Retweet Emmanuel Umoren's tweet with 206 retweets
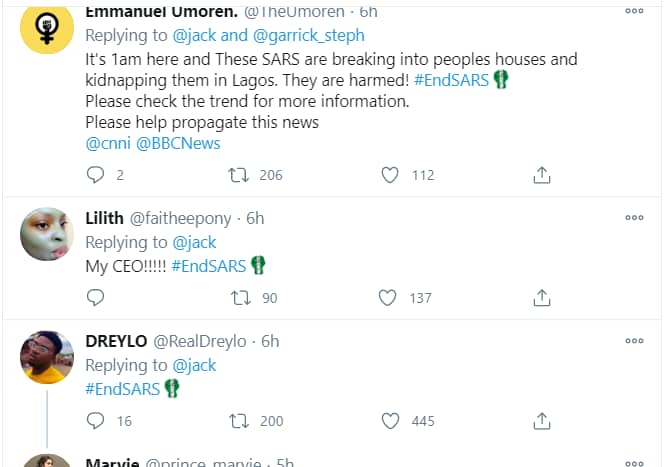Screen dimensions: 664x467 tap(239, 175)
